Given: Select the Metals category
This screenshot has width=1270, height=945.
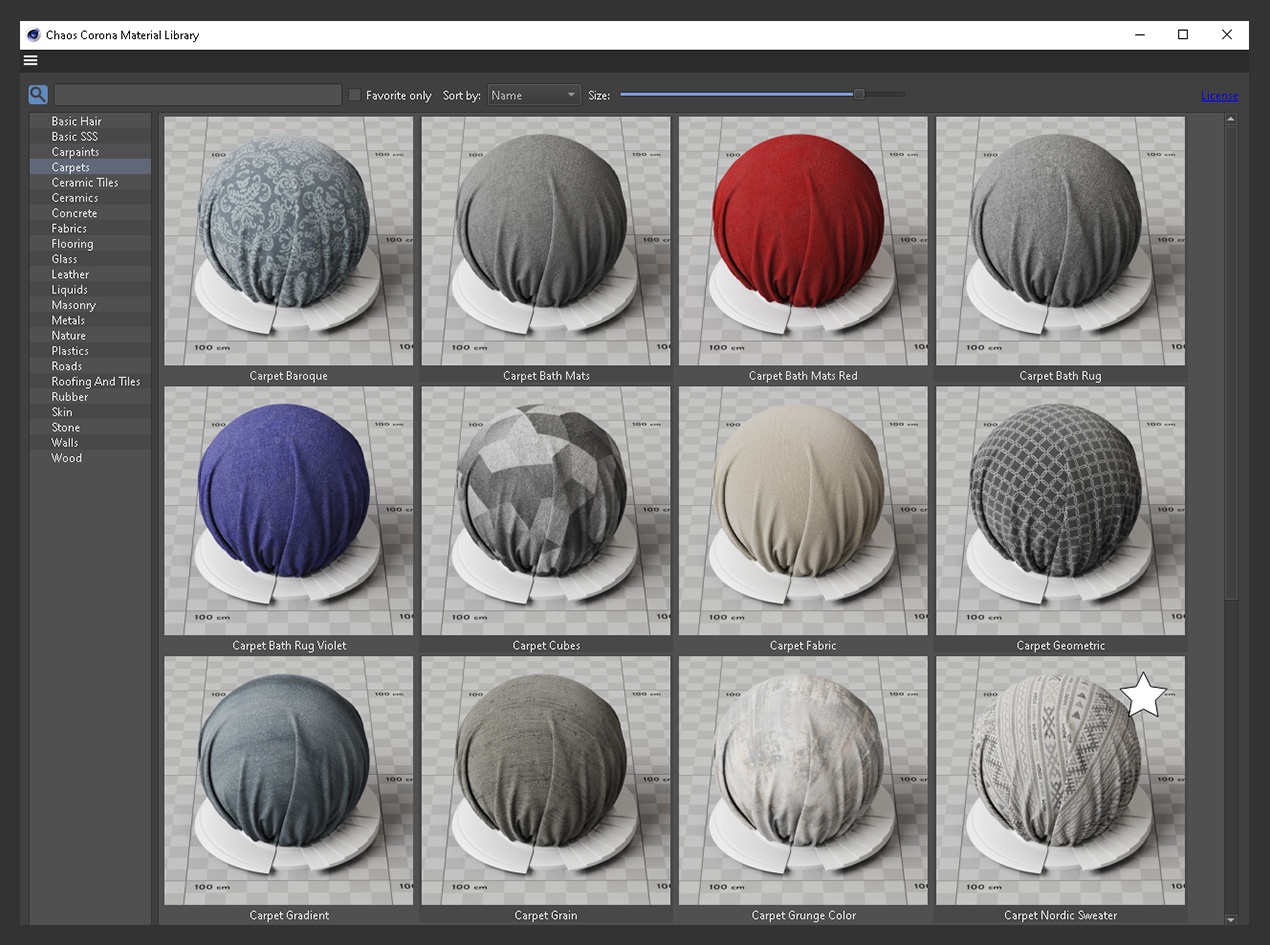Looking at the screenshot, I should click(90, 320).
